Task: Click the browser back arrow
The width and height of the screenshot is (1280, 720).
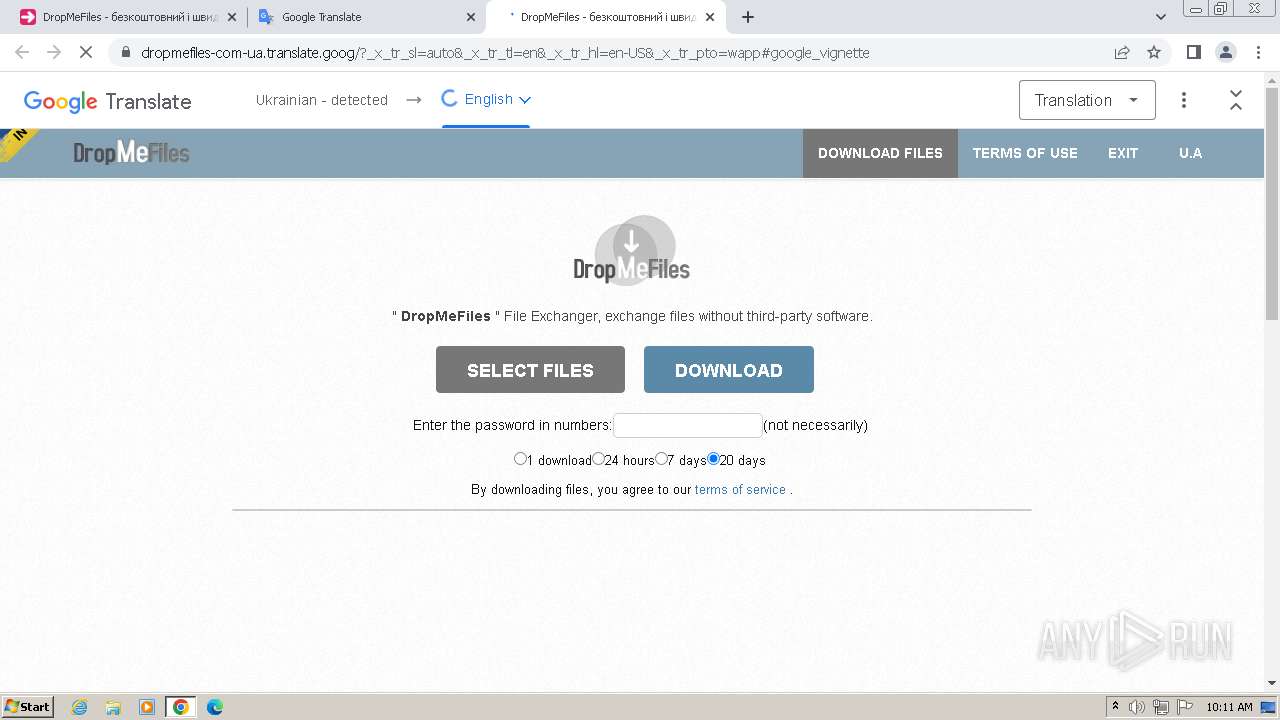Action: coord(22,52)
